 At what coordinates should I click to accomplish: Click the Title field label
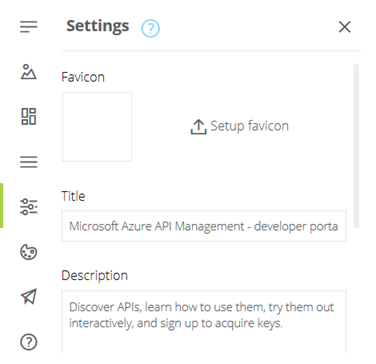tap(73, 196)
